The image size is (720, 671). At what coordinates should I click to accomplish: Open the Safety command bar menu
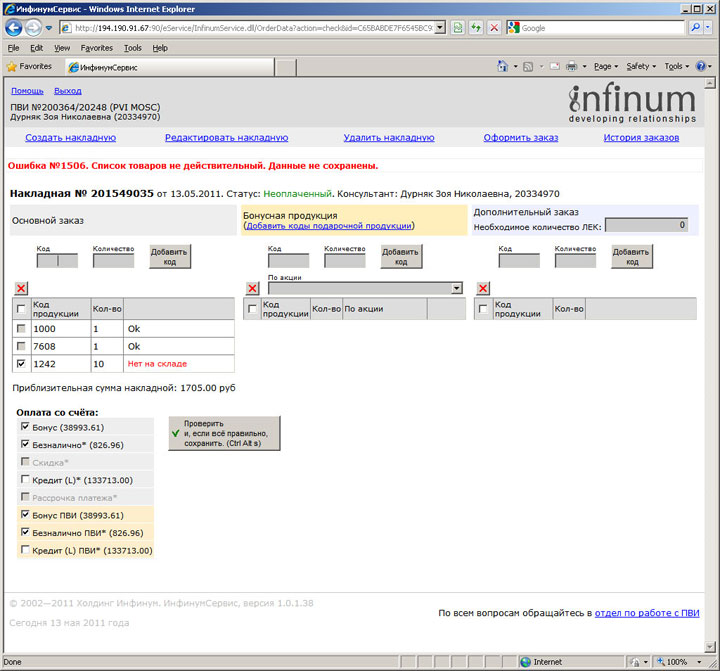[x=641, y=67]
